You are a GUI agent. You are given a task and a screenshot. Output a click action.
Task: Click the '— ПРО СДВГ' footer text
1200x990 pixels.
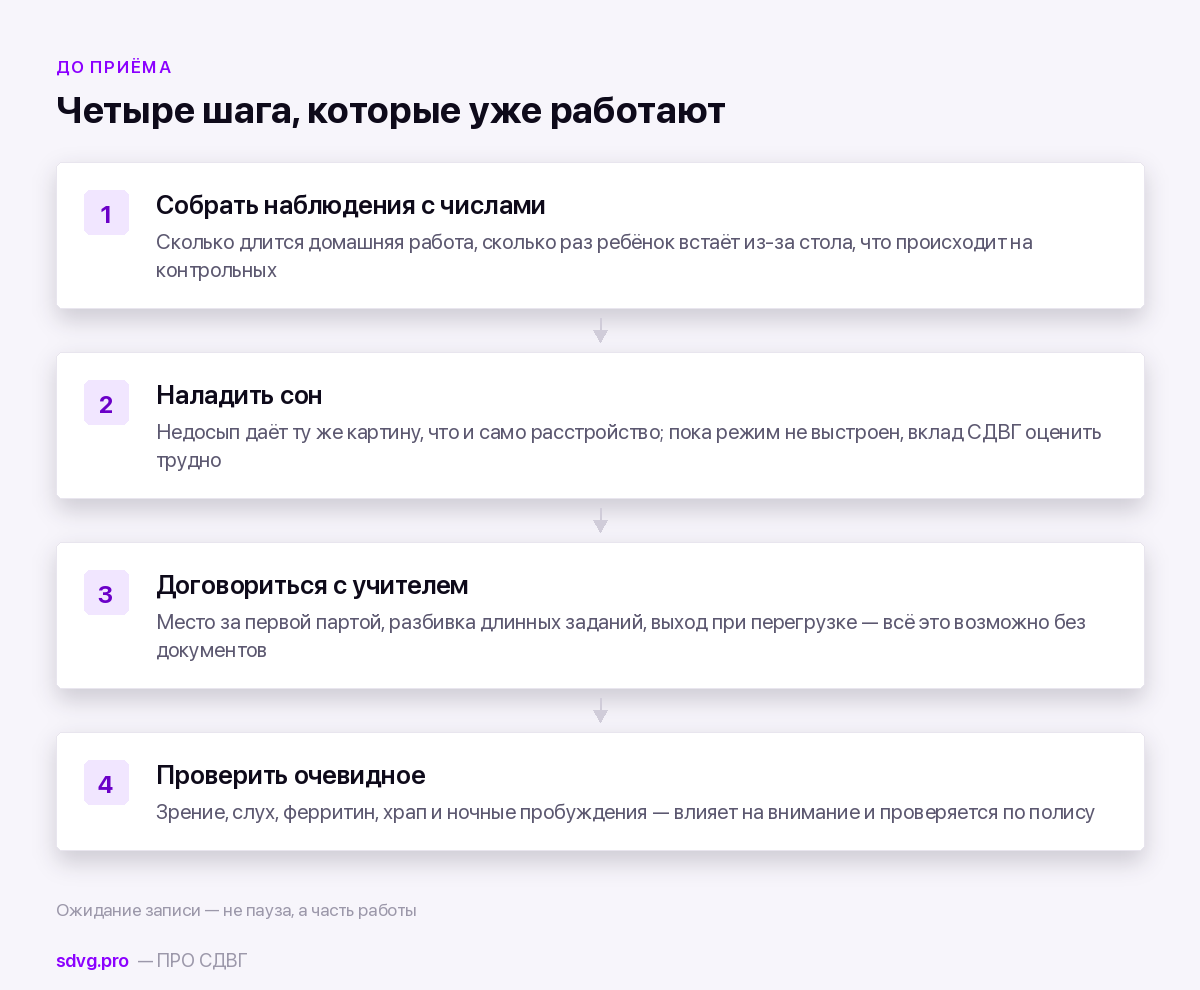[192, 961]
